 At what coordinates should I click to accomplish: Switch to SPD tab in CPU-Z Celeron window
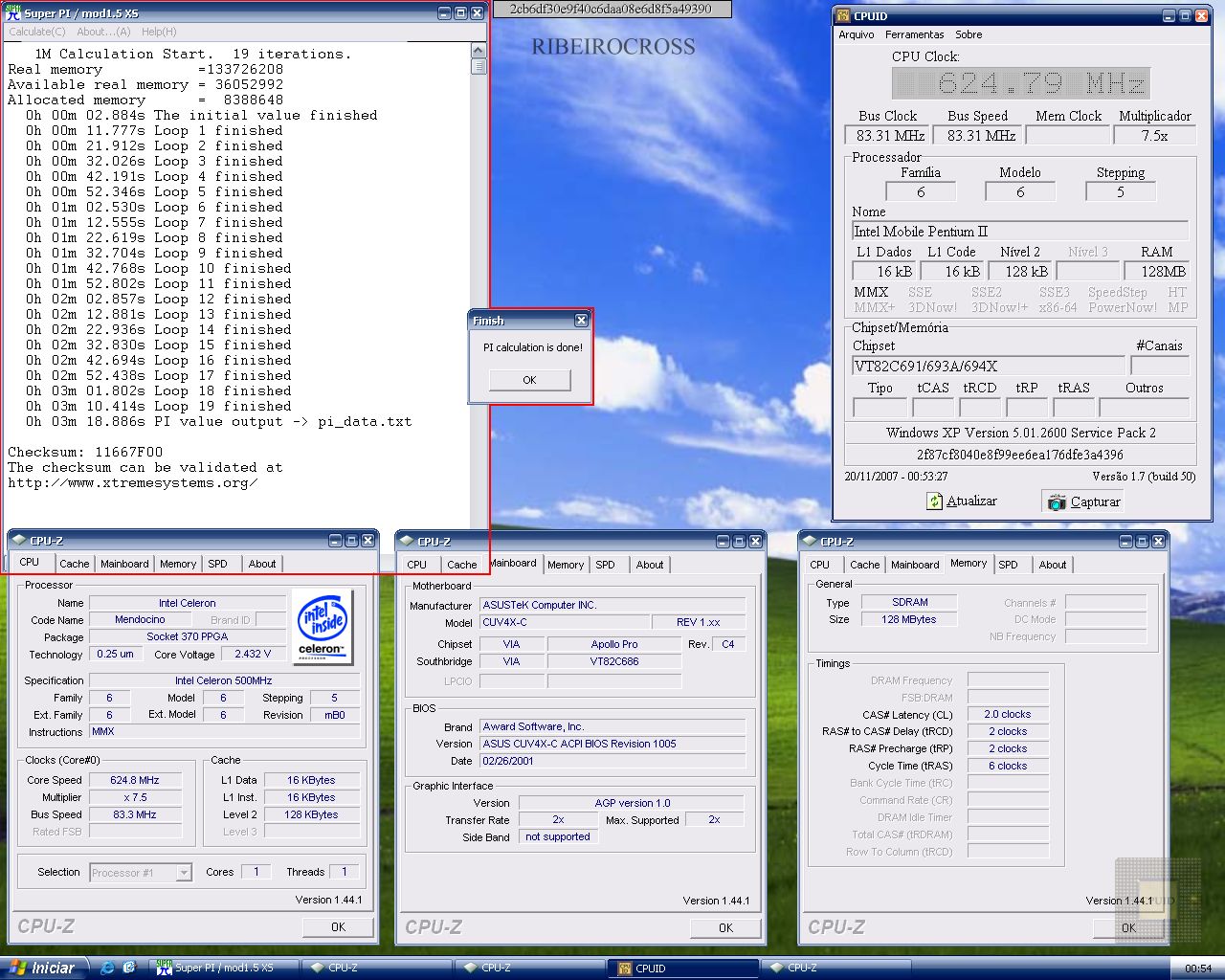[218, 565]
